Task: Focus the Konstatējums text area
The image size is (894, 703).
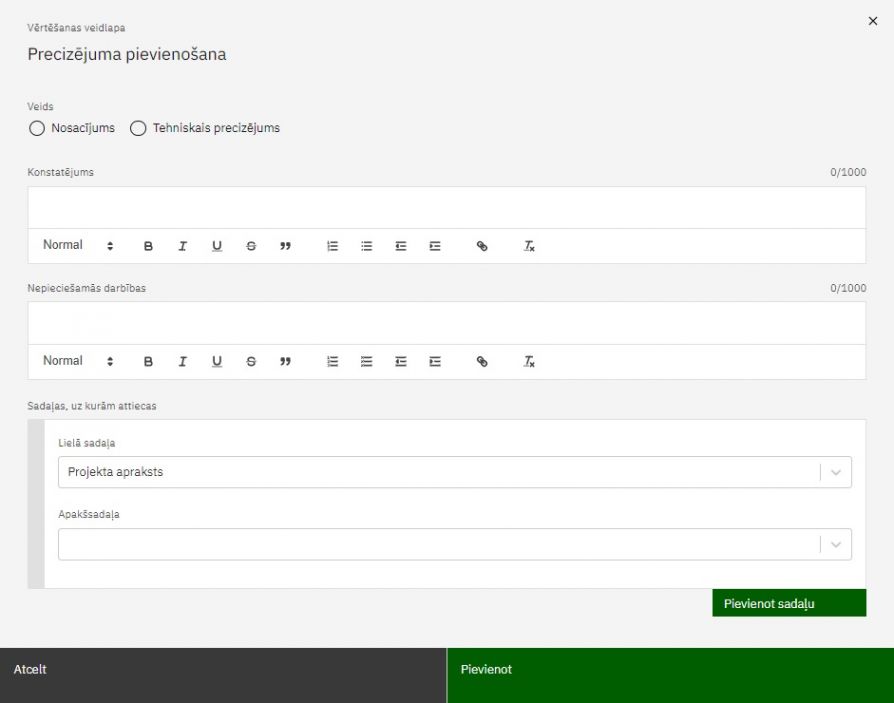Action: pyautogui.click(x=446, y=207)
